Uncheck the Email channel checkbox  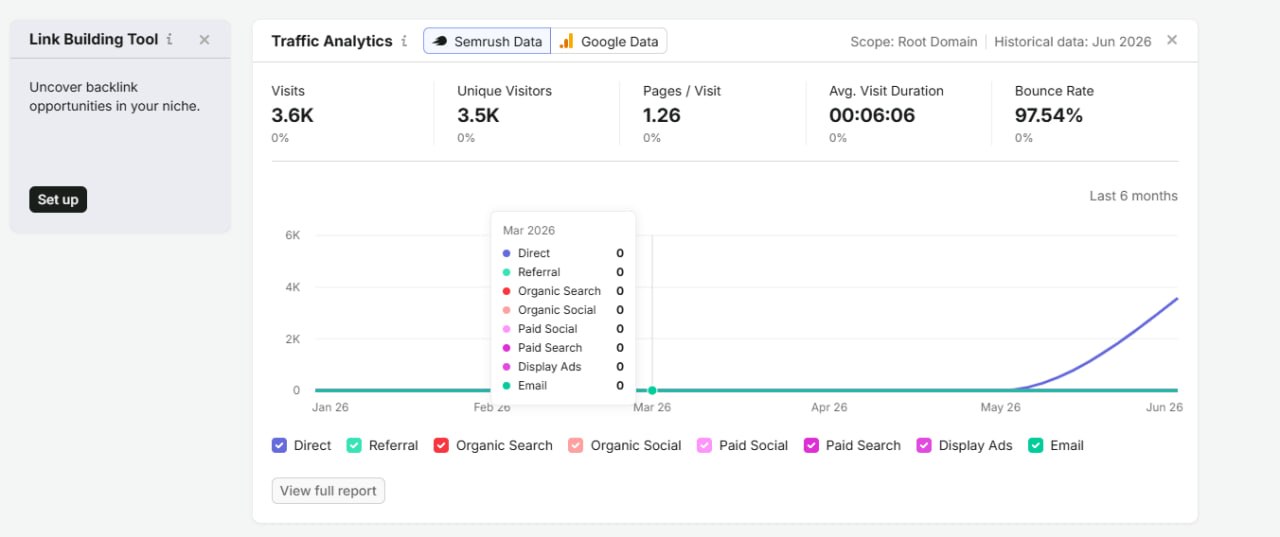[1036, 445]
